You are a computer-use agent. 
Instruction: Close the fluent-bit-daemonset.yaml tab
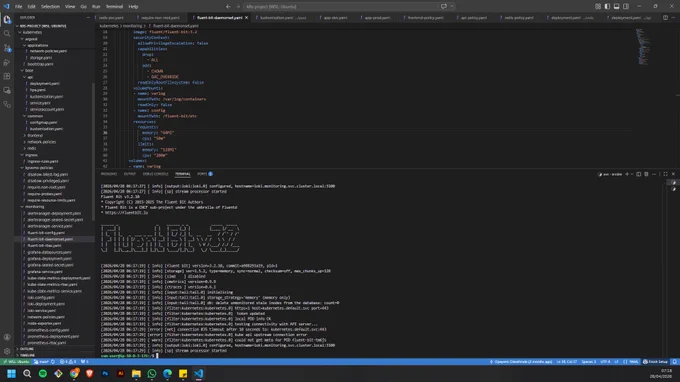(x=246, y=18)
